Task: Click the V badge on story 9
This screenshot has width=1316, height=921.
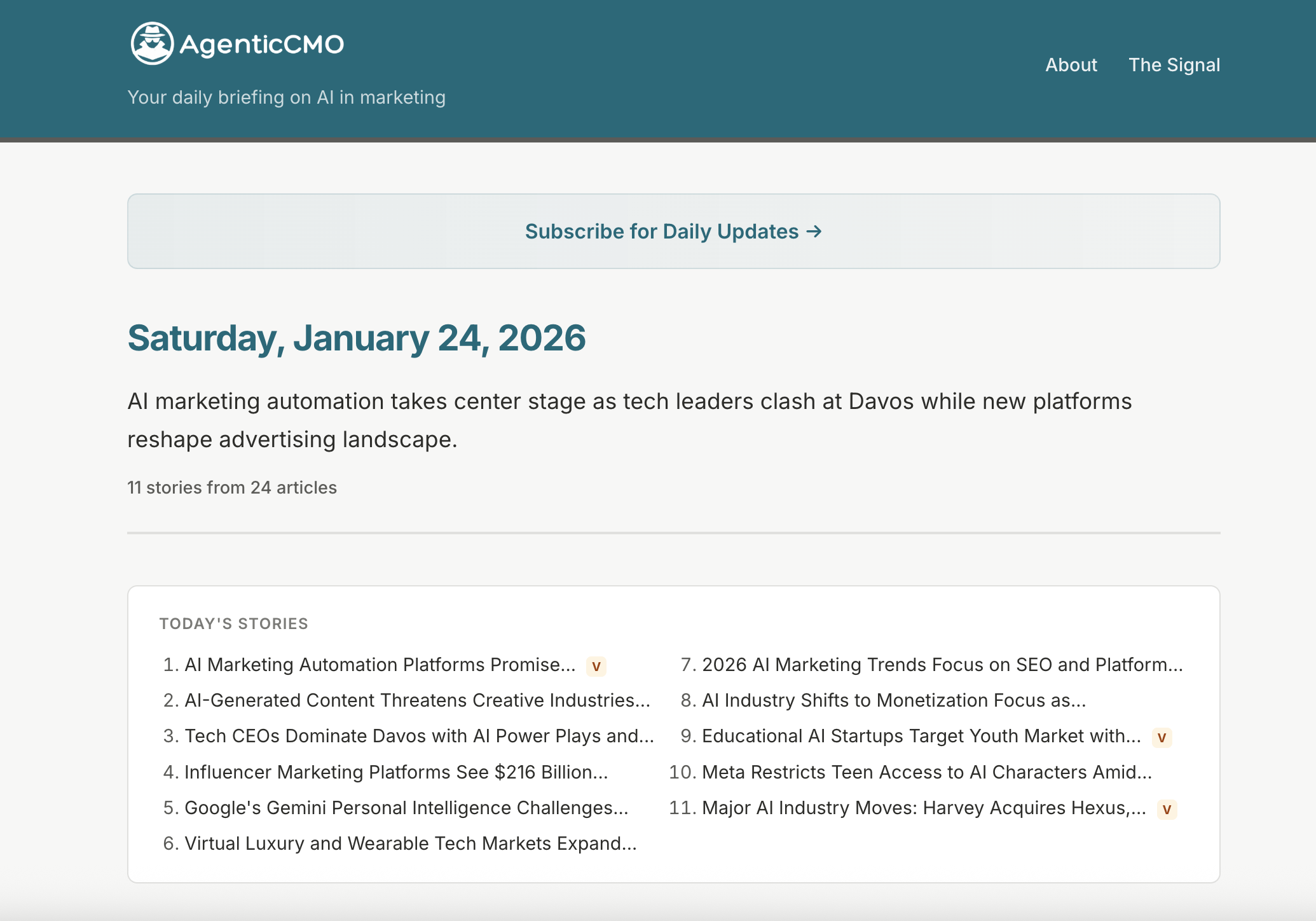Action: point(1162,737)
